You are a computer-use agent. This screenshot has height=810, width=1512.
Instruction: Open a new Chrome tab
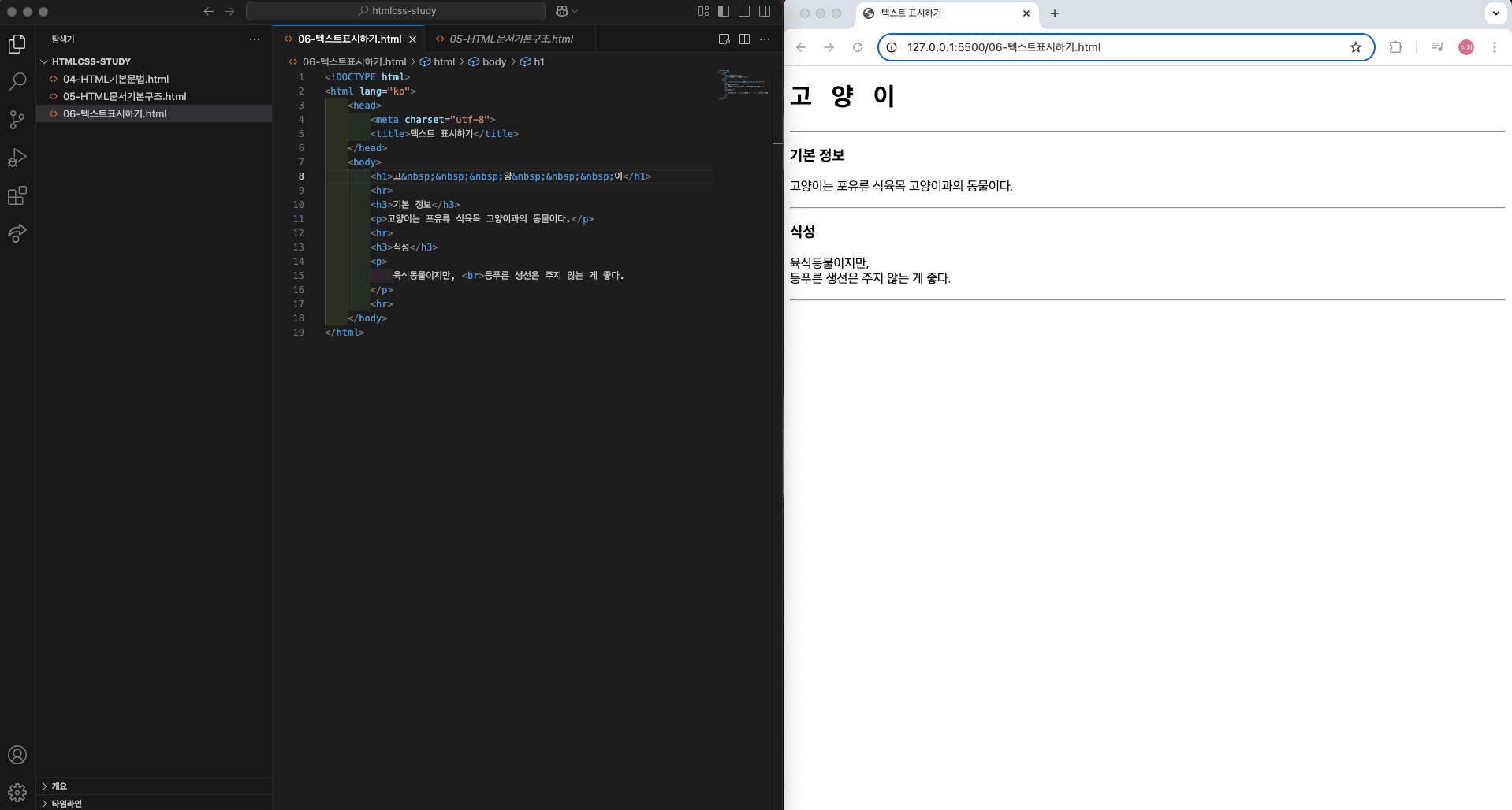point(1055,13)
